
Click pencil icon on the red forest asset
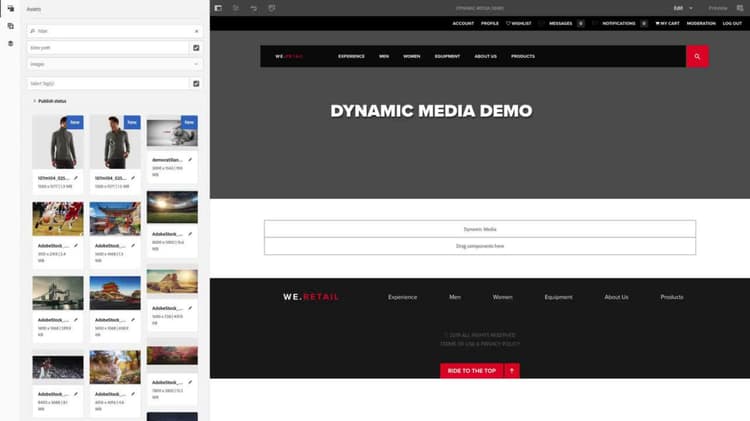click(190, 382)
